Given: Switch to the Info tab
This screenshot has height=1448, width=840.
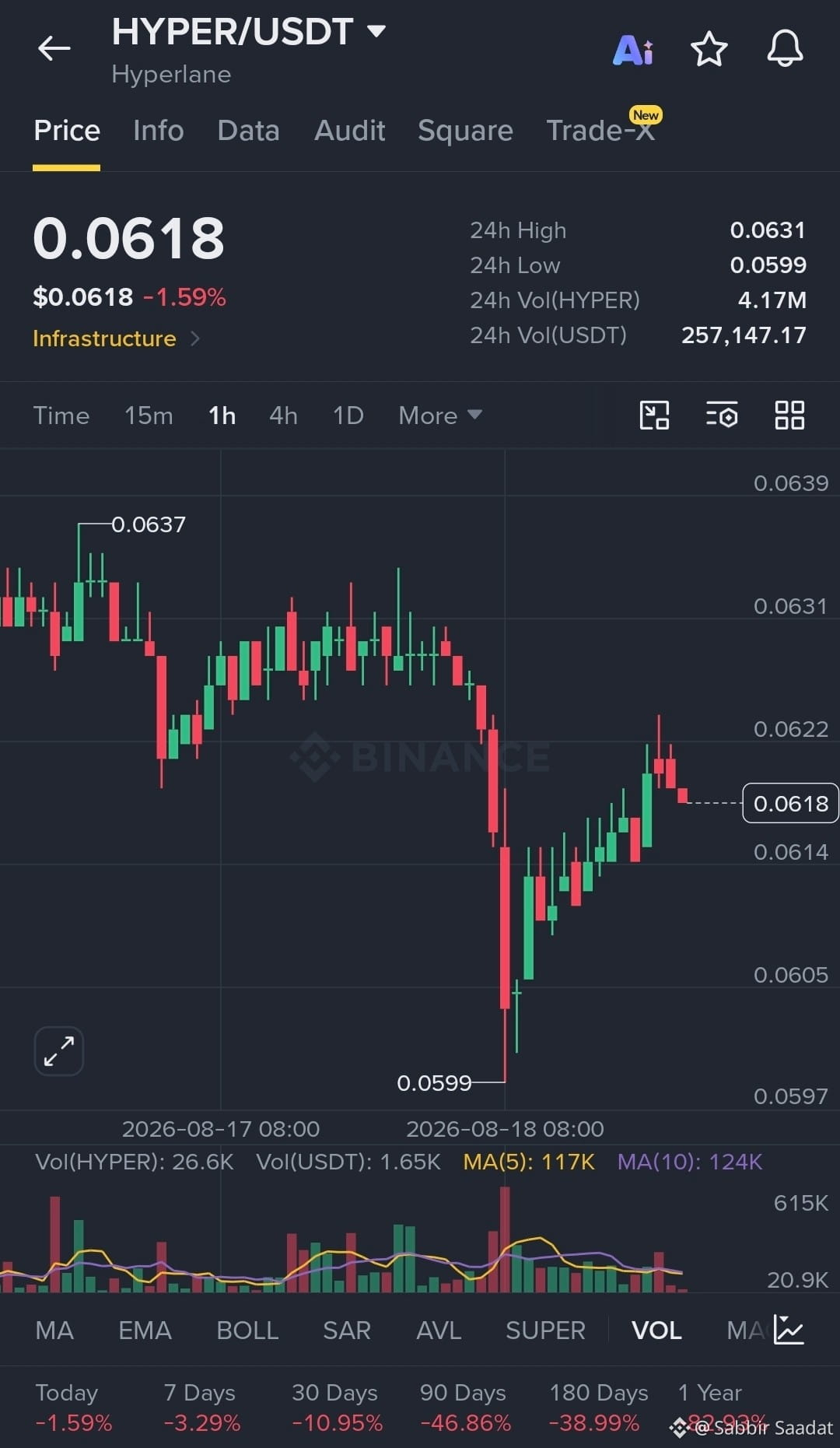Looking at the screenshot, I should (159, 131).
